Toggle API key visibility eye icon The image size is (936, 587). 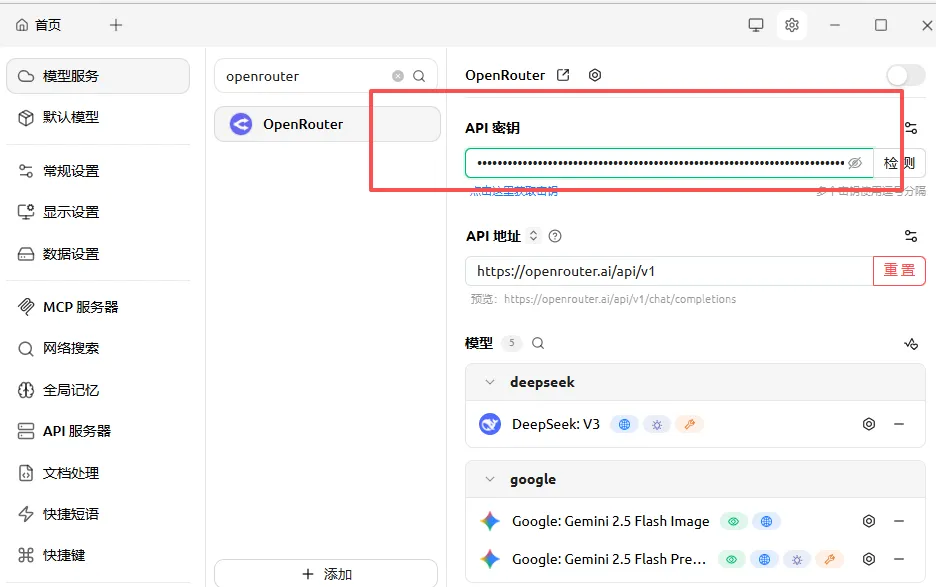point(855,163)
